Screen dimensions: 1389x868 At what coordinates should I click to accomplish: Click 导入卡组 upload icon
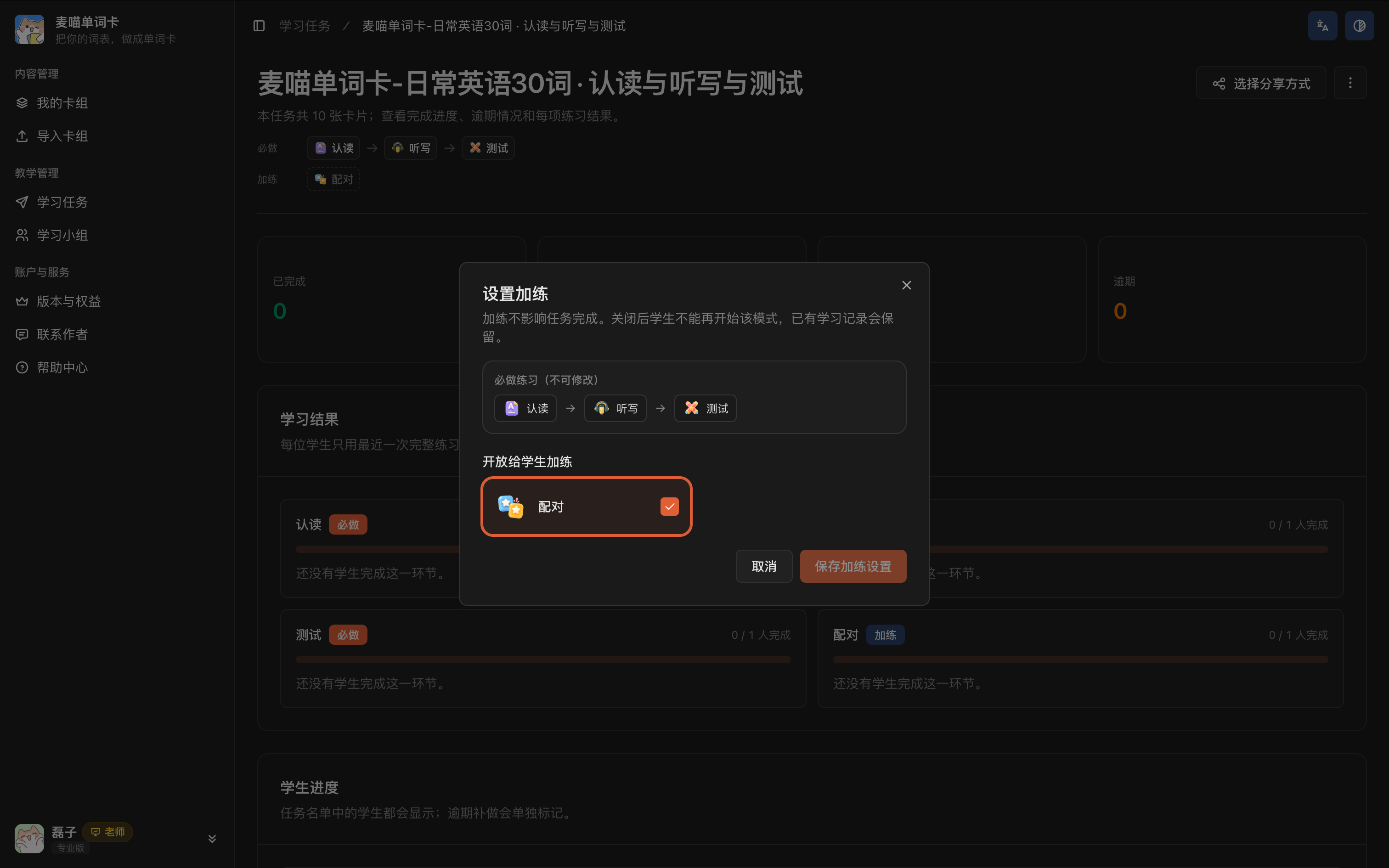coord(22,136)
